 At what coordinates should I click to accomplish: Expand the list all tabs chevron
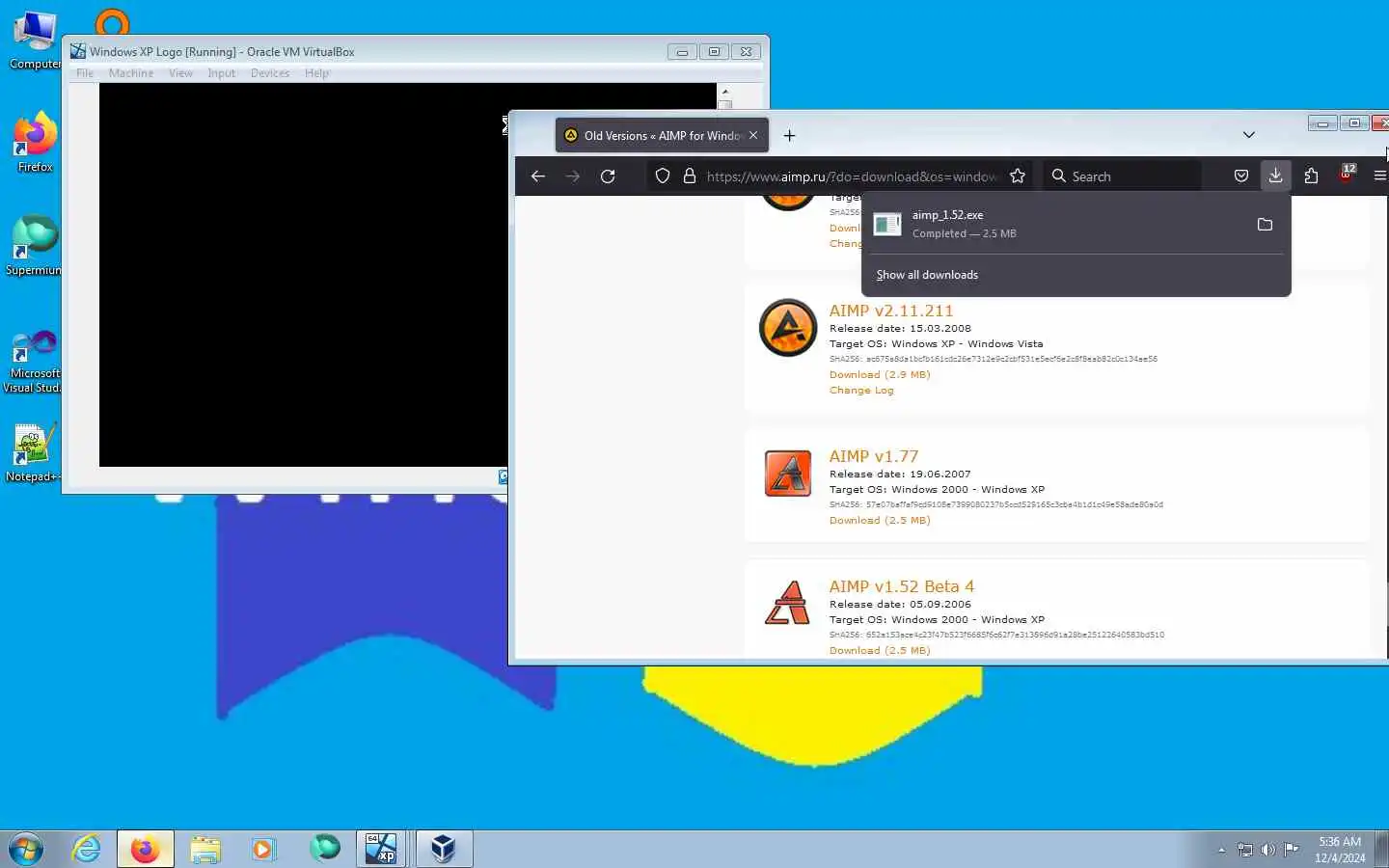pos(1248,135)
